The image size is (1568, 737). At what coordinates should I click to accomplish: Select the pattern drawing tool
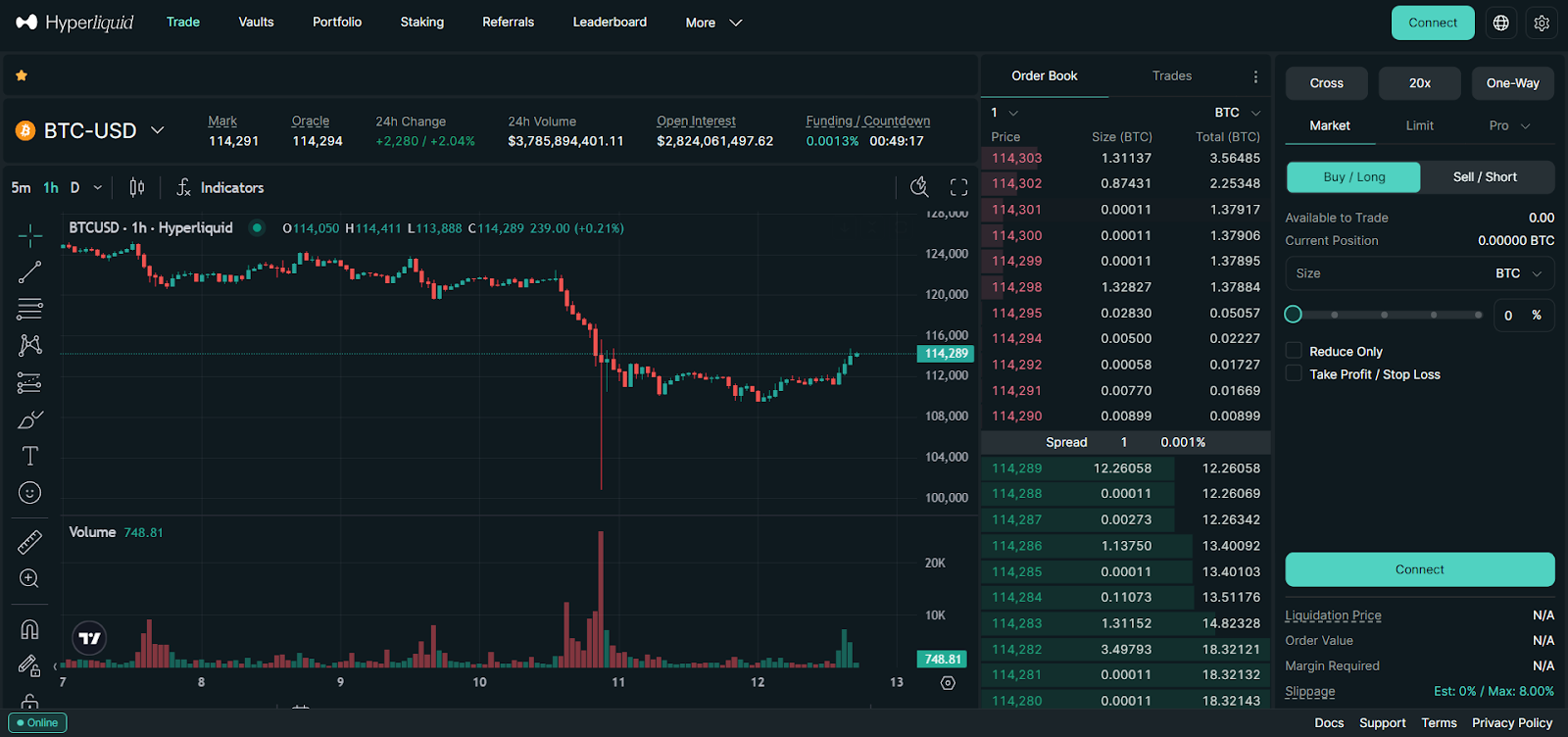(30, 345)
